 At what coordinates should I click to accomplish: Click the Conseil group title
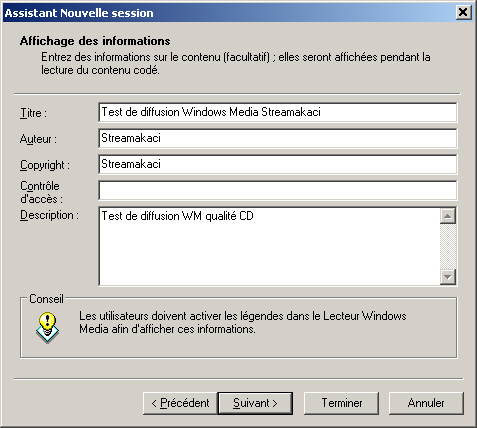46,299
